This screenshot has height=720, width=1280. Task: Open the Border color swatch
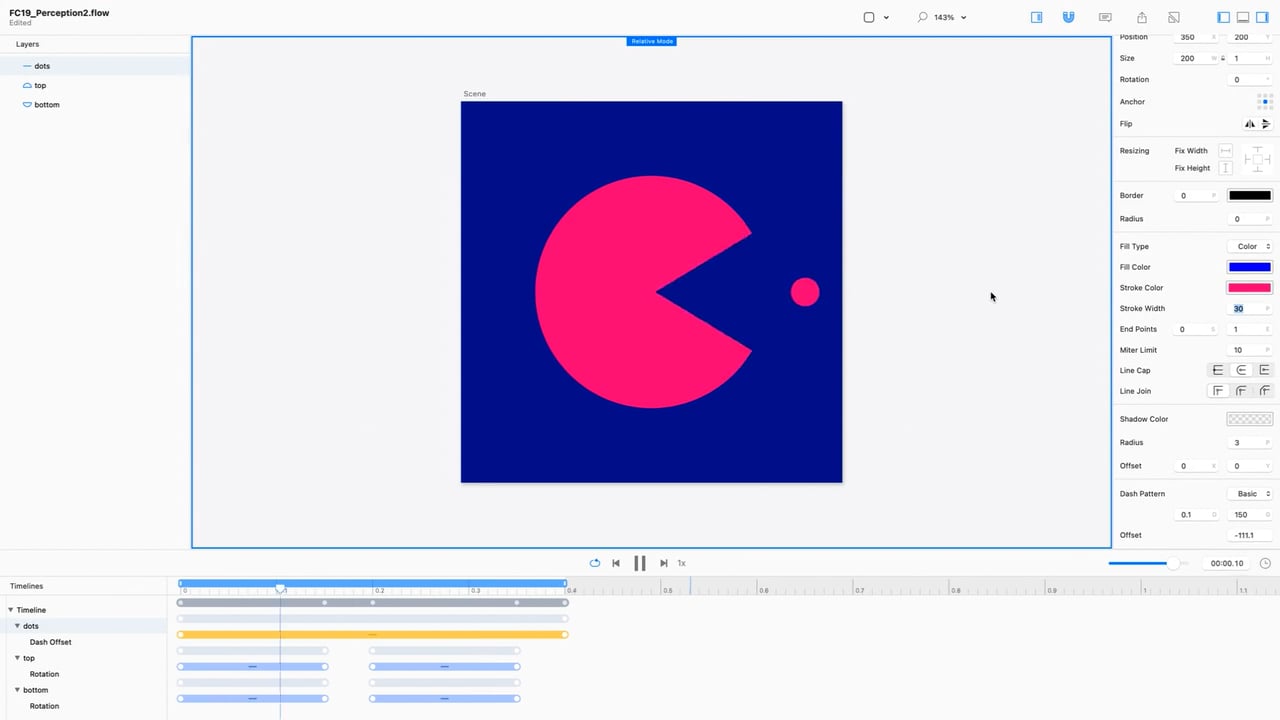pos(1249,195)
